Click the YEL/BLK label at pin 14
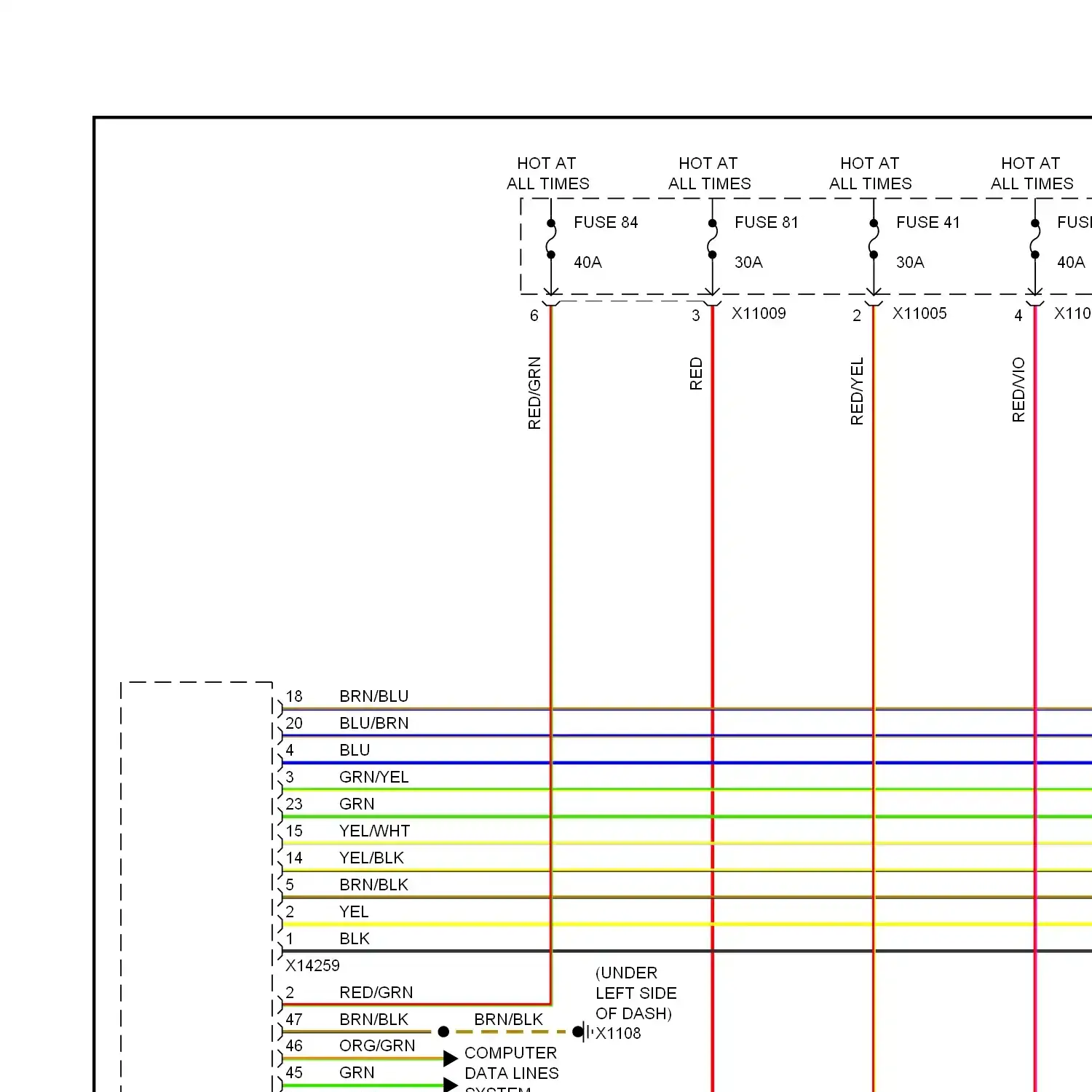1092x1092 pixels. [x=371, y=858]
